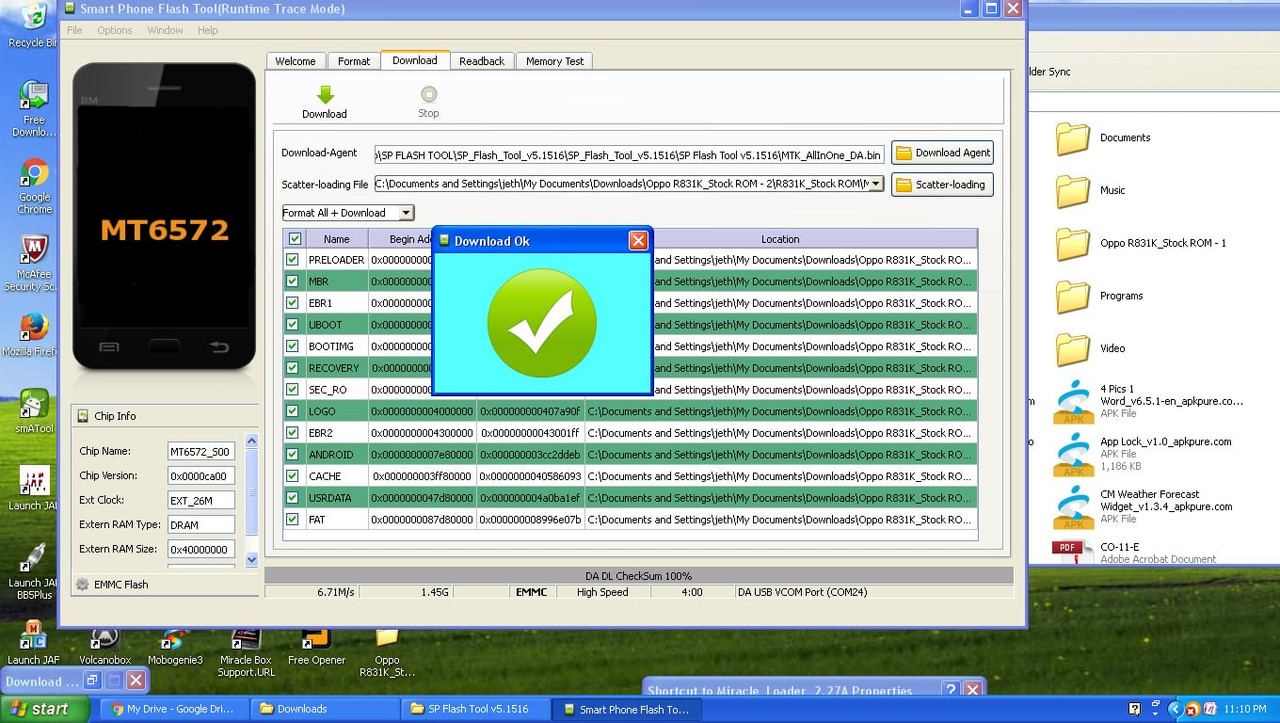Click the Stop icon in toolbar
Image resolution: width=1280 pixels, height=723 pixels.
coord(429,94)
